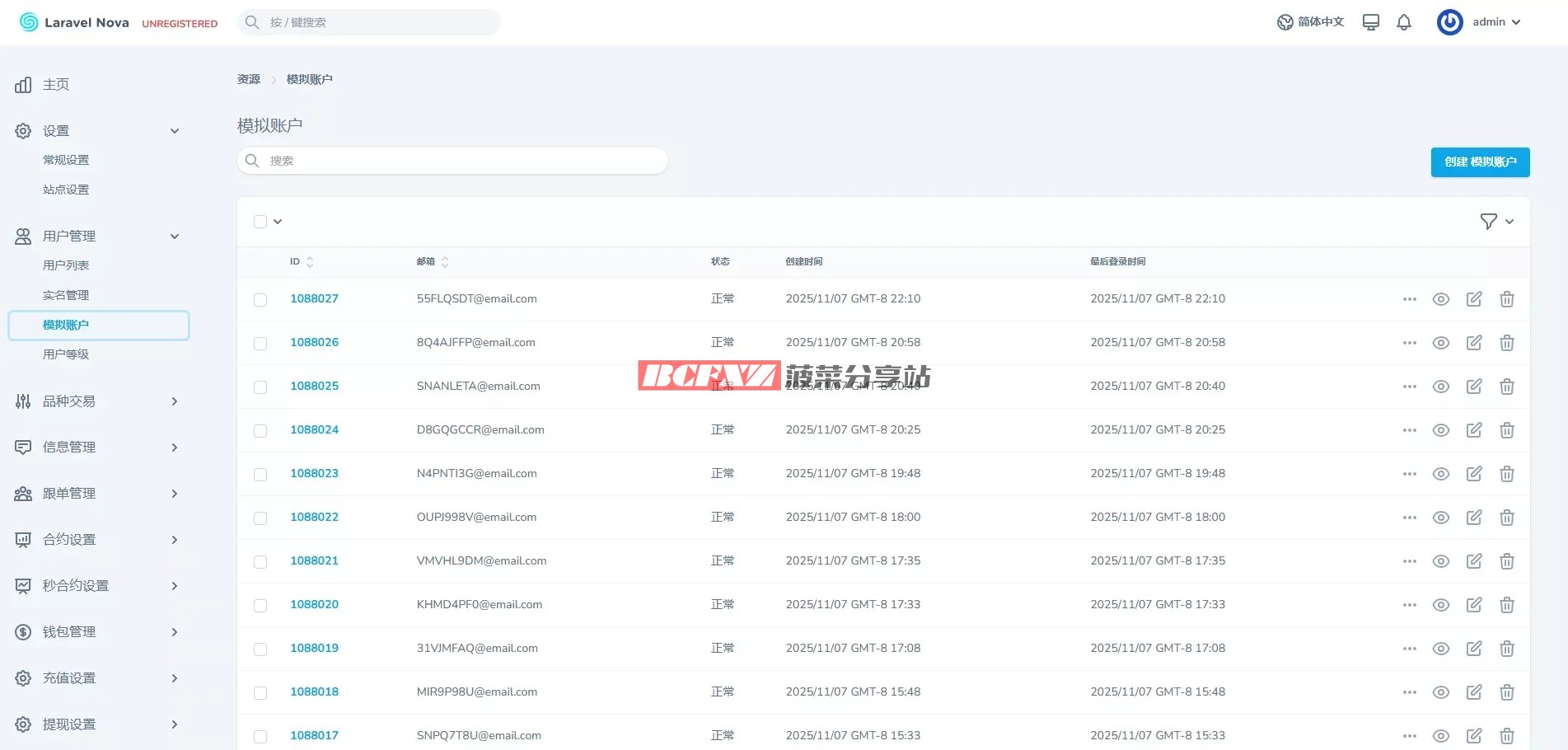
Task: Open the three-dot actions menu for ID 1088024
Action: pos(1409,430)
